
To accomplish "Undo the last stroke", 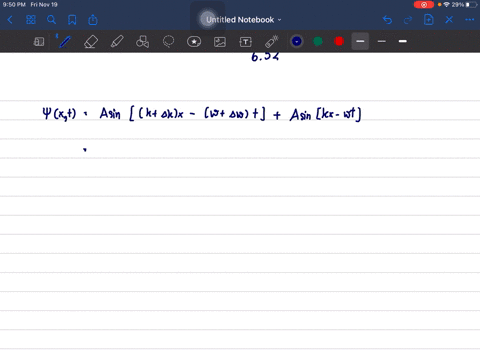I will (x=387, y=20).
